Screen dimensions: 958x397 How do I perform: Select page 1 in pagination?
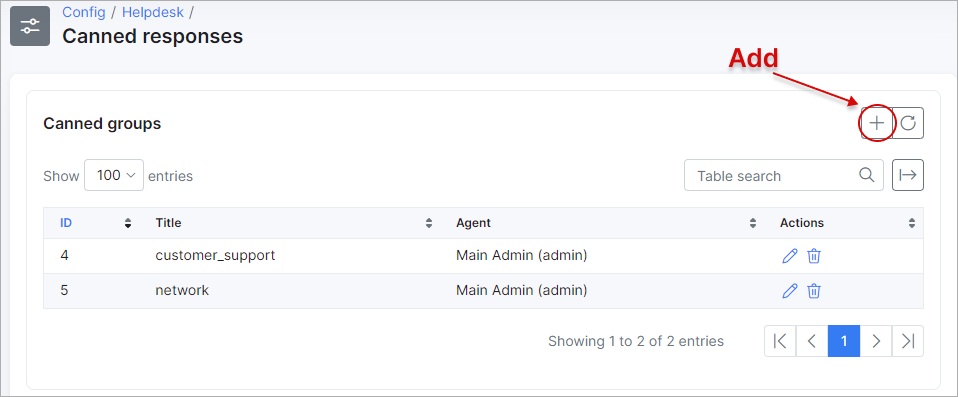[844, 341]
